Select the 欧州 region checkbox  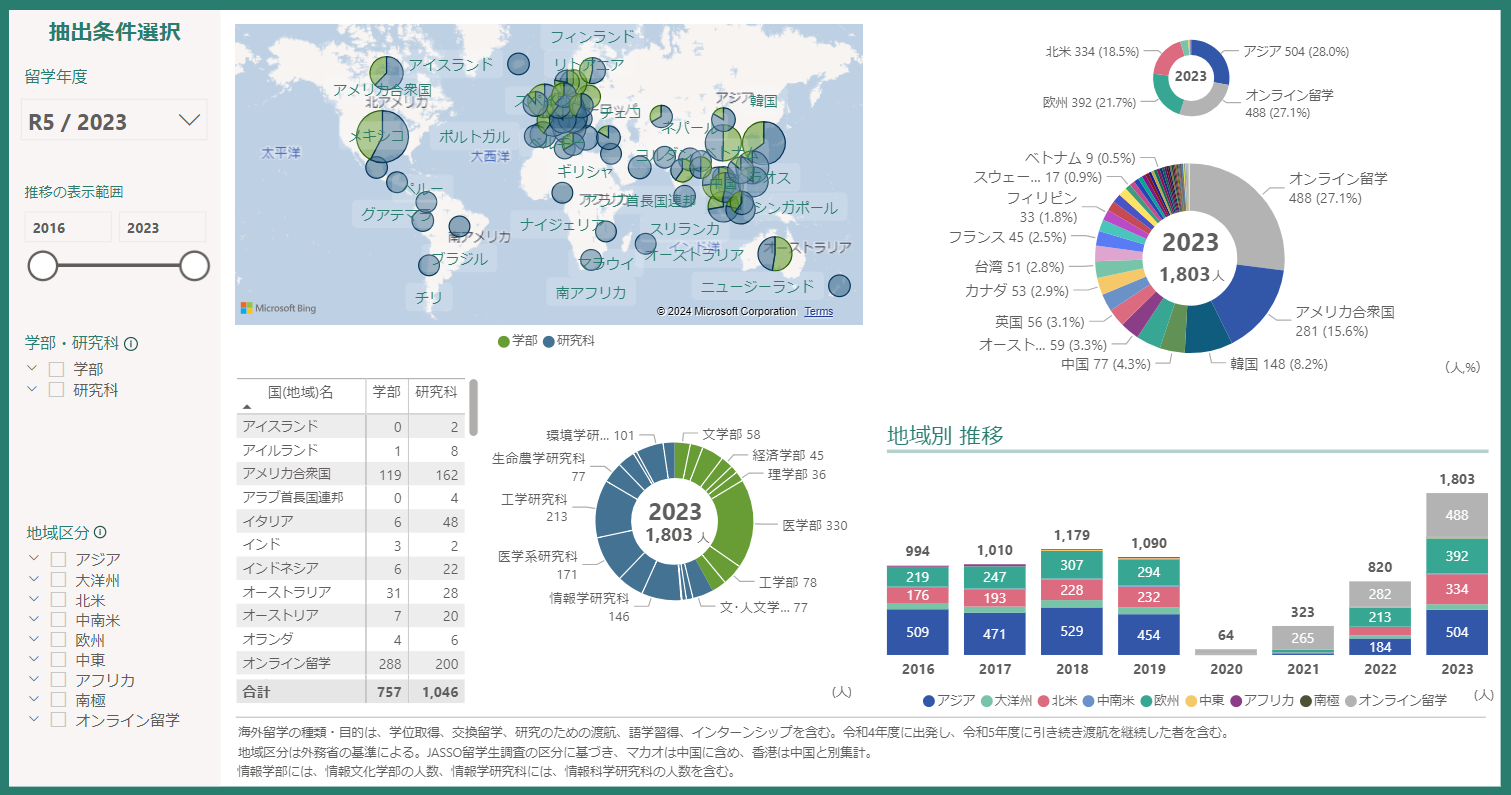point(59,639)
